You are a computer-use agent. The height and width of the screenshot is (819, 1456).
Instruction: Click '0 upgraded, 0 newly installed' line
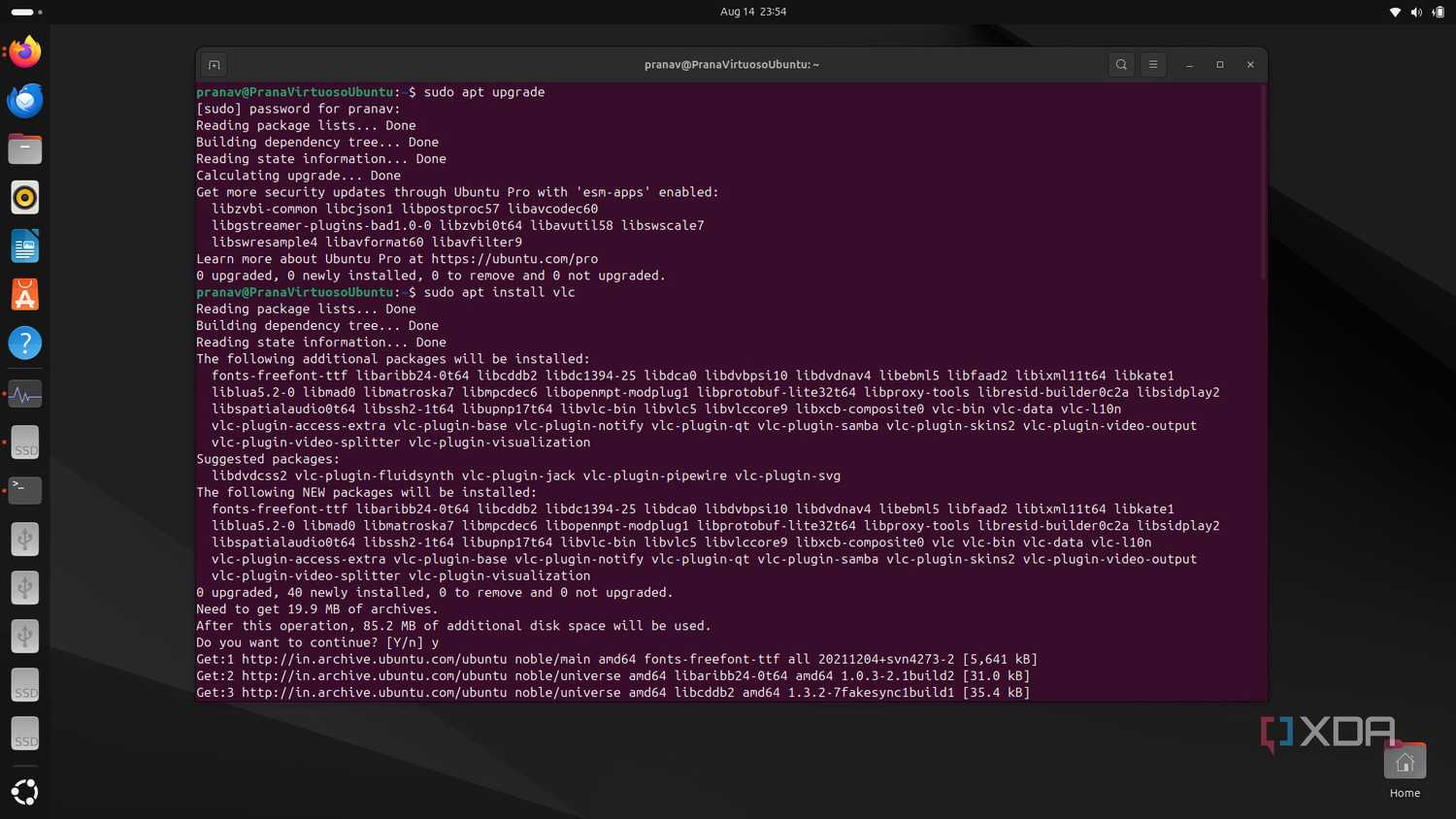click(431, 276)
